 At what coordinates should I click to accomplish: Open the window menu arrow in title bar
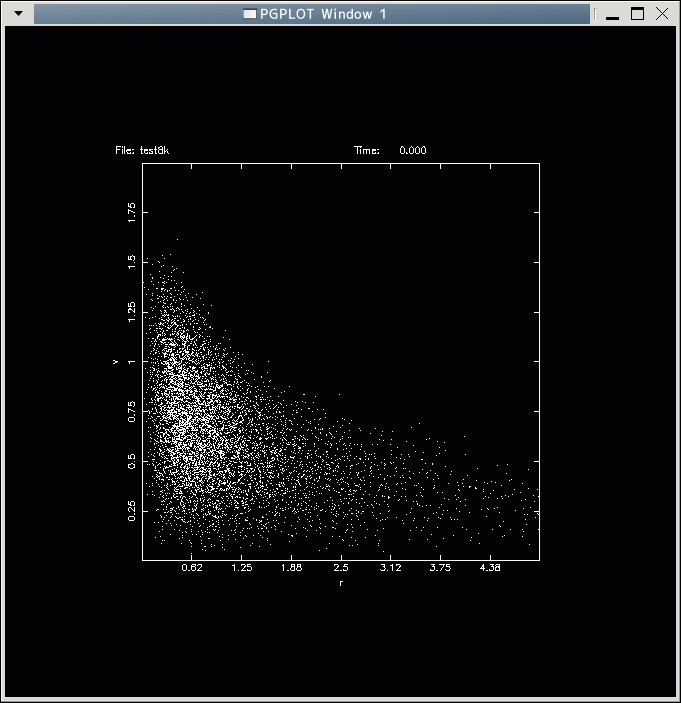[17, 14]
